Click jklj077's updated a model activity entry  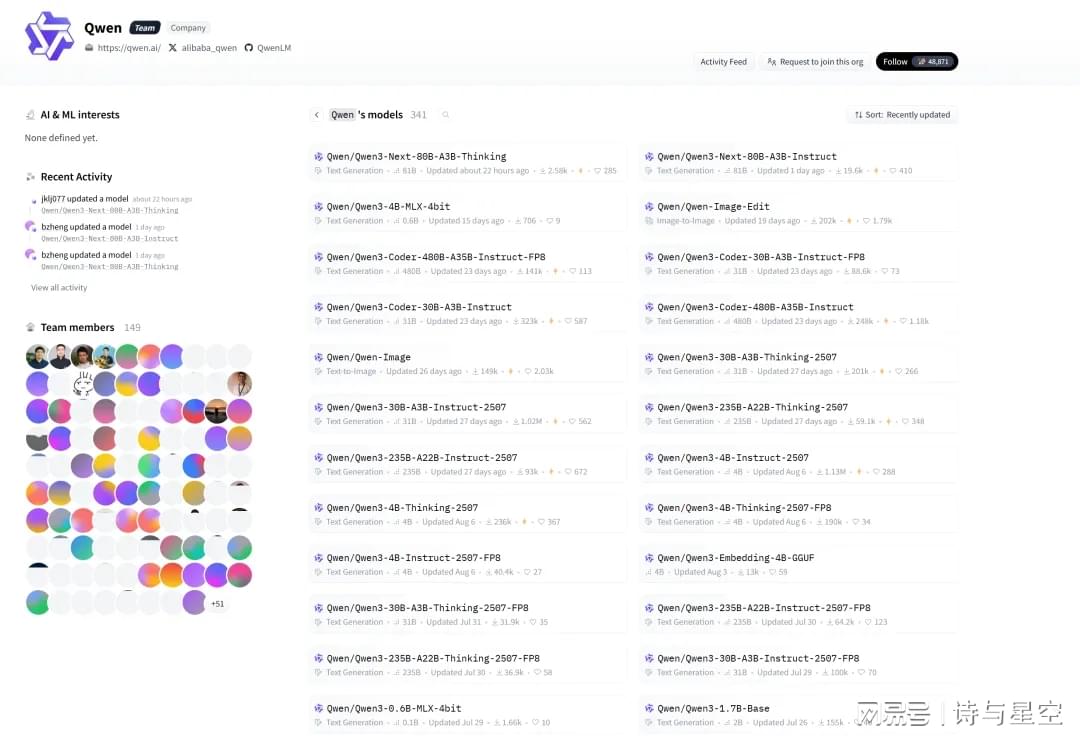pos(85,199)
